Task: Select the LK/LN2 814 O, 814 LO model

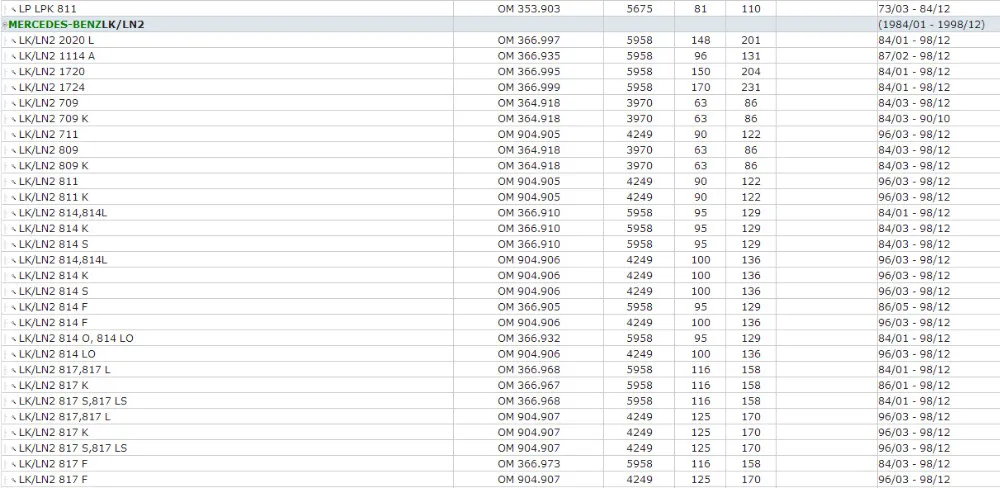Action: click(76, 338)
